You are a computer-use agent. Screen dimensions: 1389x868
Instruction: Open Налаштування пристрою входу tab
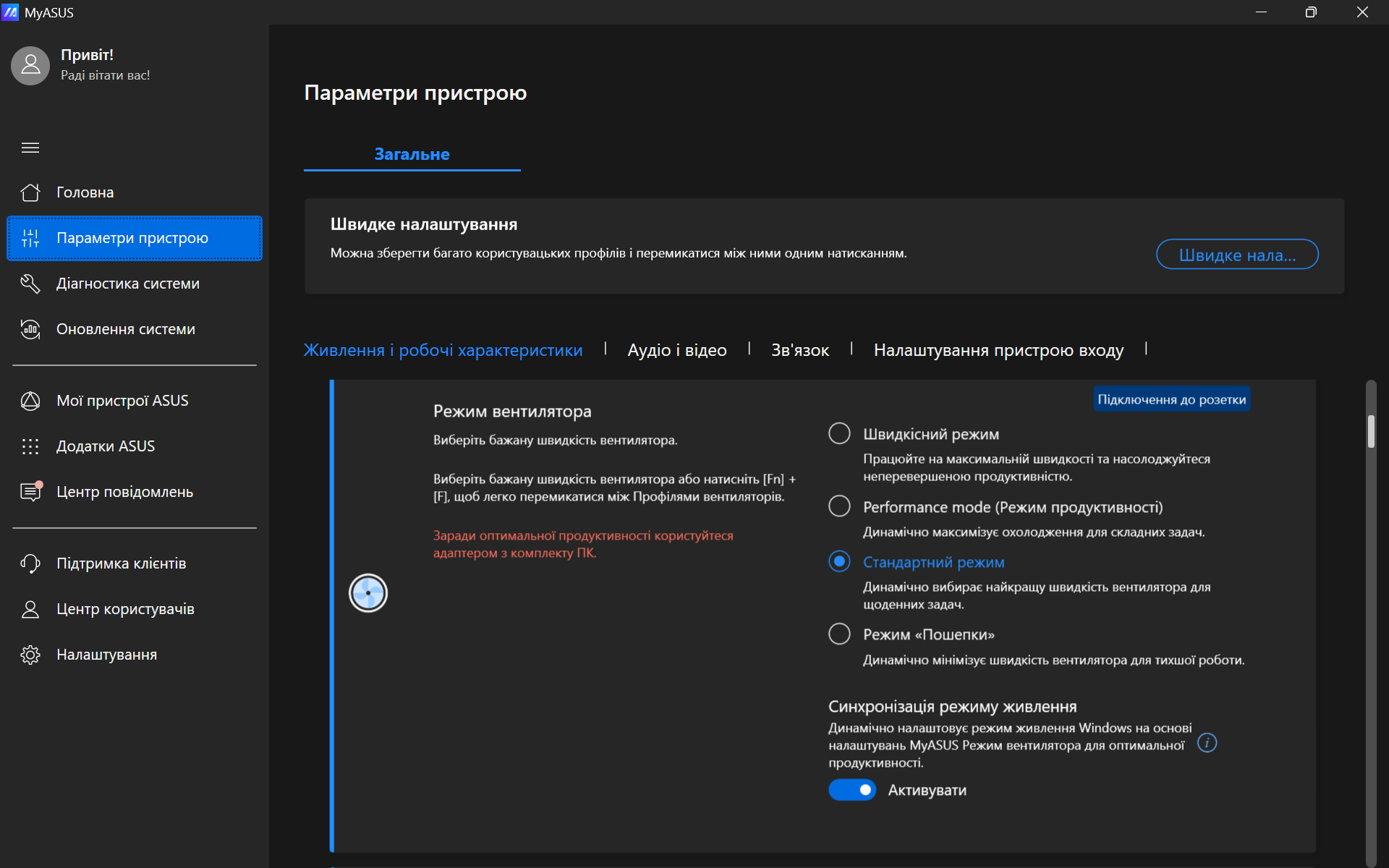tap(998, 350)
